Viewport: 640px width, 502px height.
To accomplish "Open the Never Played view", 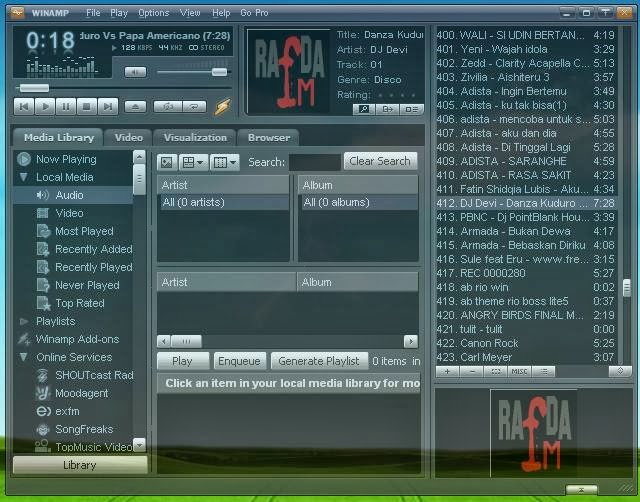I will (x=87, y=285).
